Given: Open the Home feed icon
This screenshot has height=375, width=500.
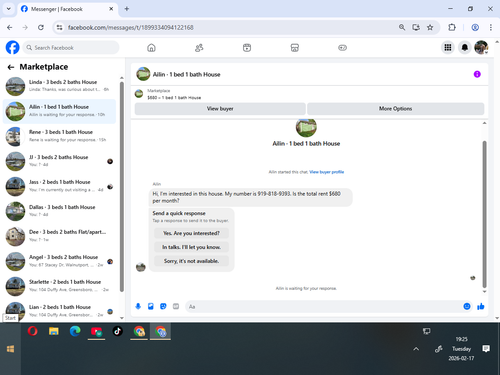Looking at the screenshot, I should pyautogui.click(x=151, y=48).
